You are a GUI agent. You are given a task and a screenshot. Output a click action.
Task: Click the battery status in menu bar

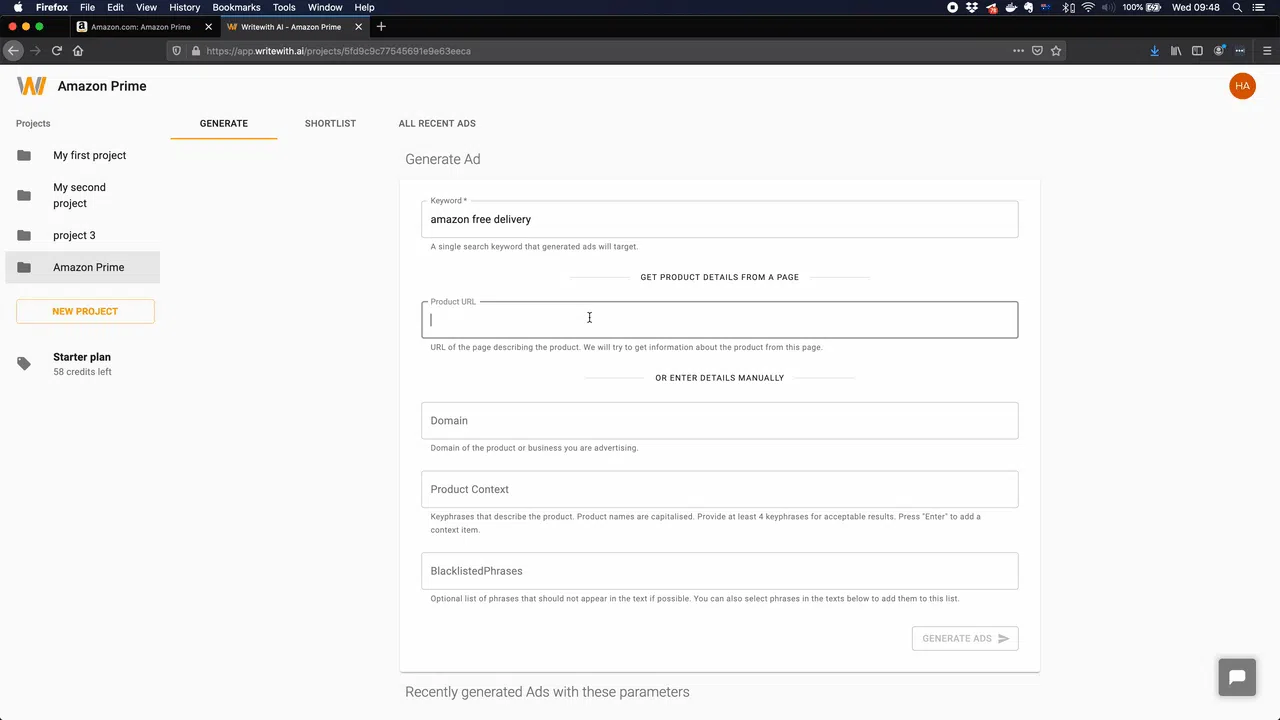(1142, 7)
